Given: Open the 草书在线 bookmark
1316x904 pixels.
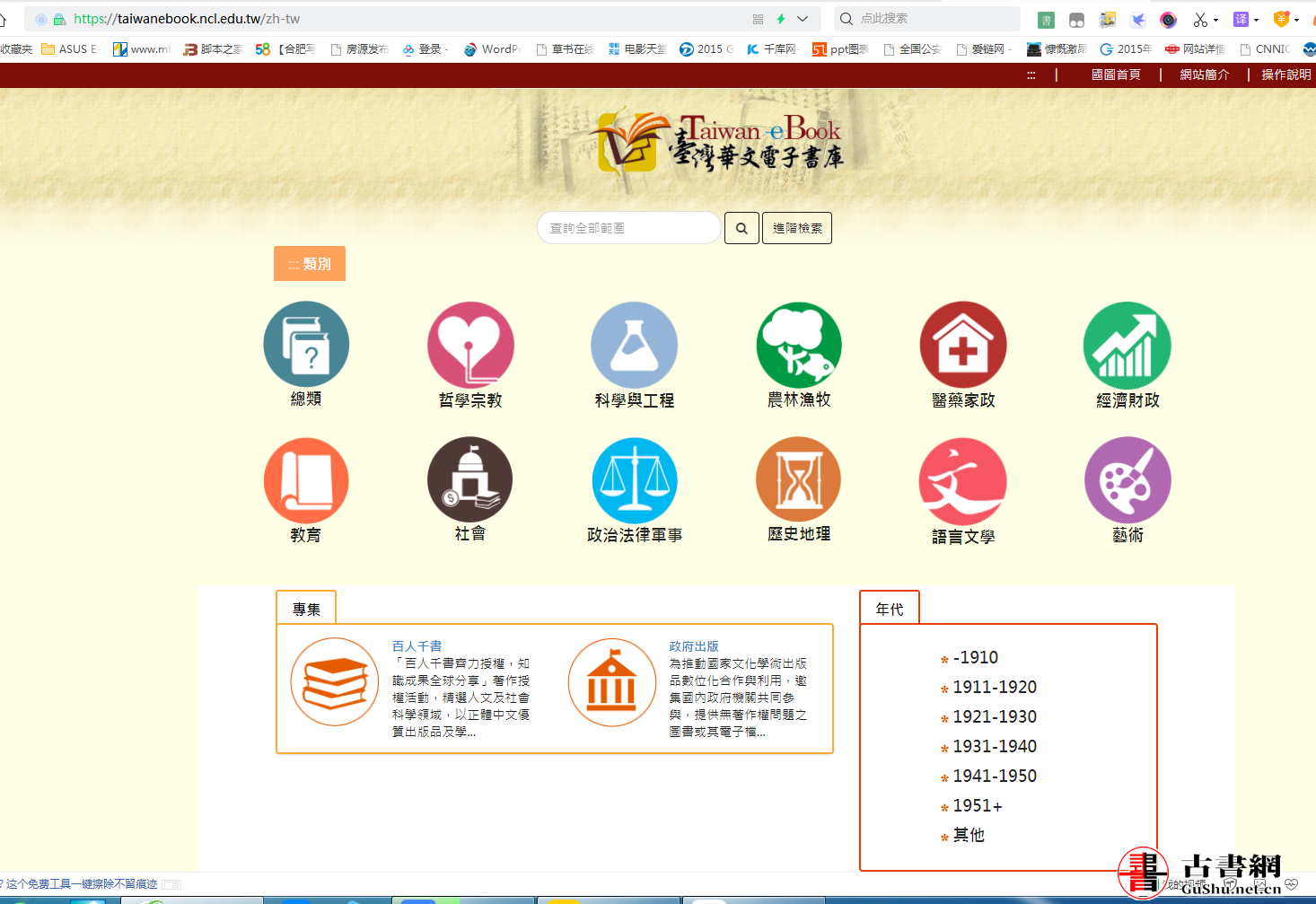Looking at the screenshot, I should click(x=565, y=49).
